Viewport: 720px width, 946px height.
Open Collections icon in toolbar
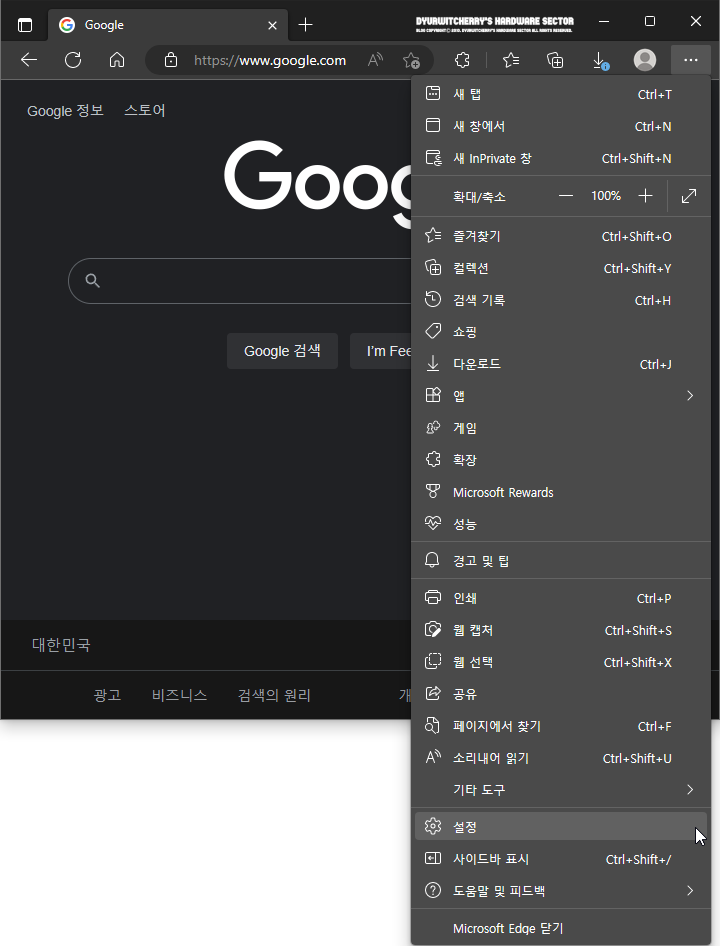[x=555, y=60]
